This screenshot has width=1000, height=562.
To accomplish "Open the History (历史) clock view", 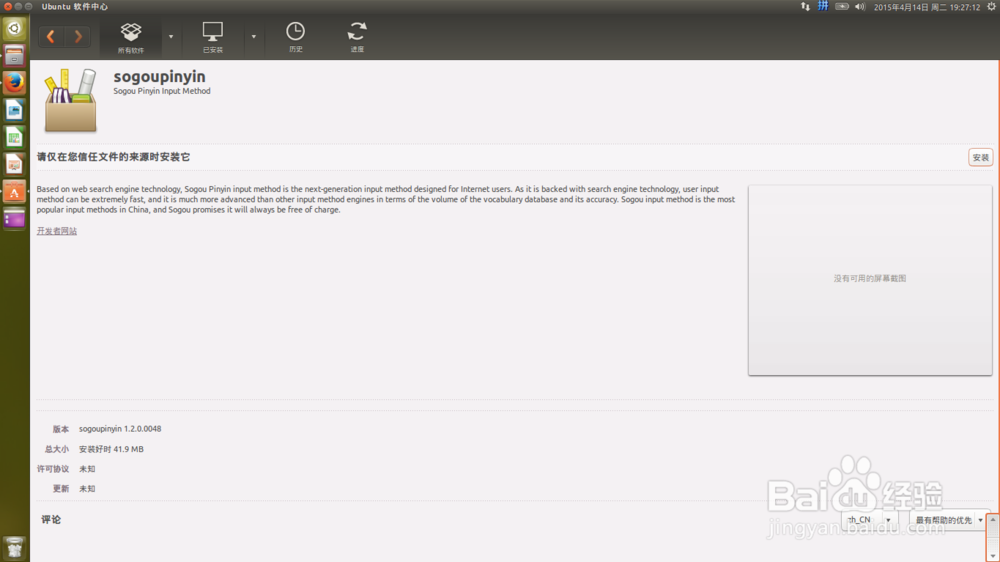I will pyautogui.click(x=295, y=37).
